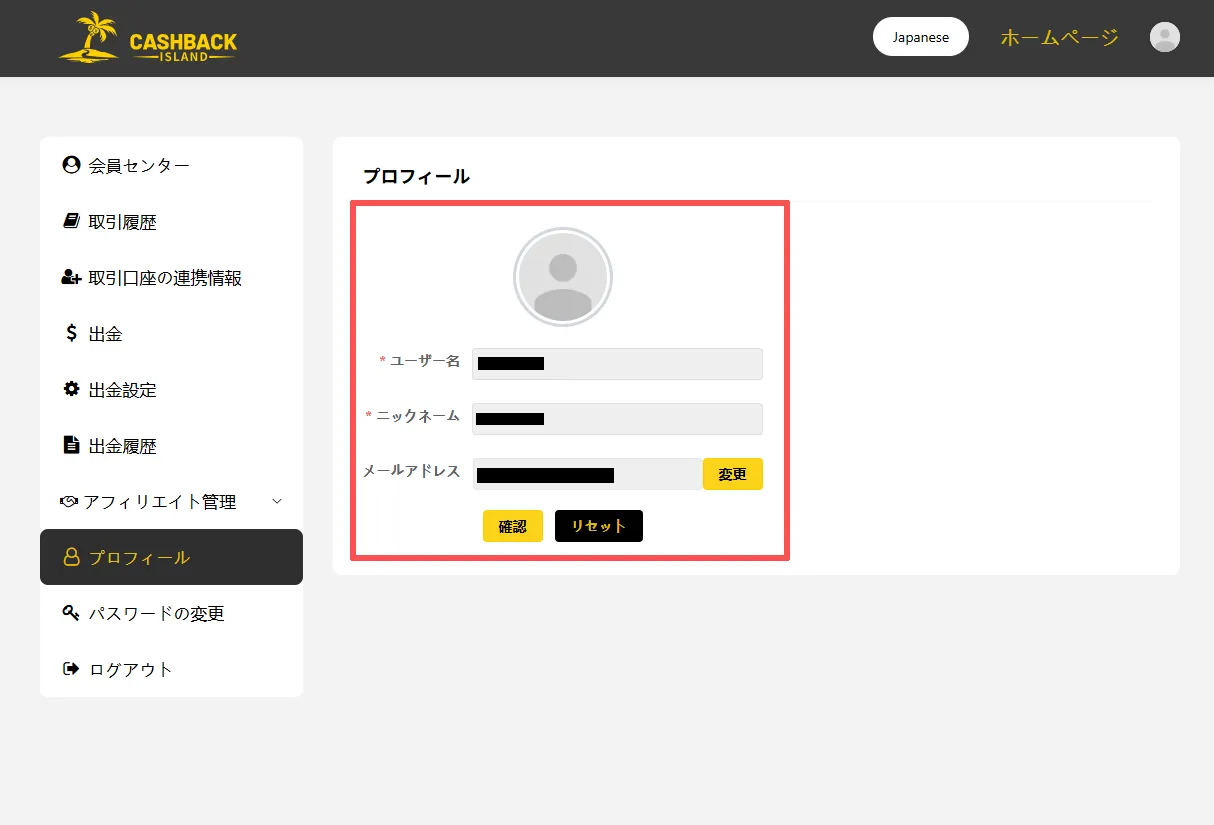This screenshot has height=825, width=1214.
Task: Click the document icon for 出金履歴
Action: coord(71,445)
